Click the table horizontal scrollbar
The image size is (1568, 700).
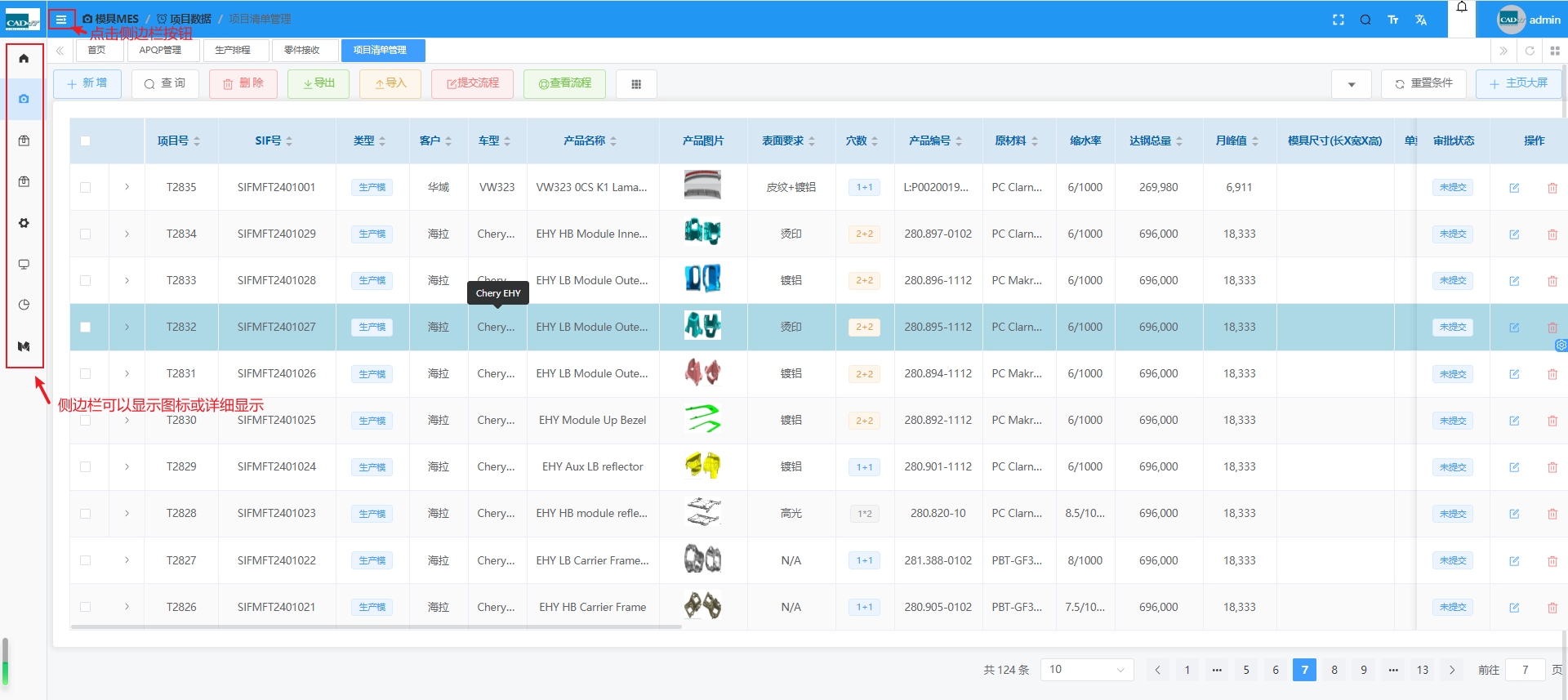point(376,626)
